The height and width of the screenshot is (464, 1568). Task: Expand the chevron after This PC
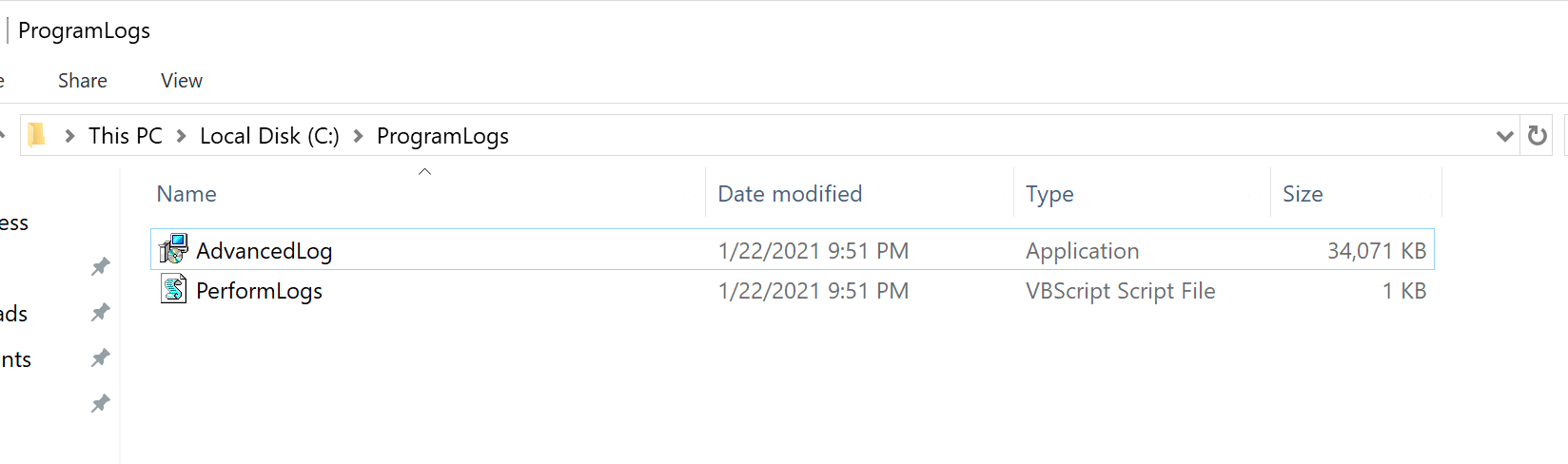coord(181,136)
